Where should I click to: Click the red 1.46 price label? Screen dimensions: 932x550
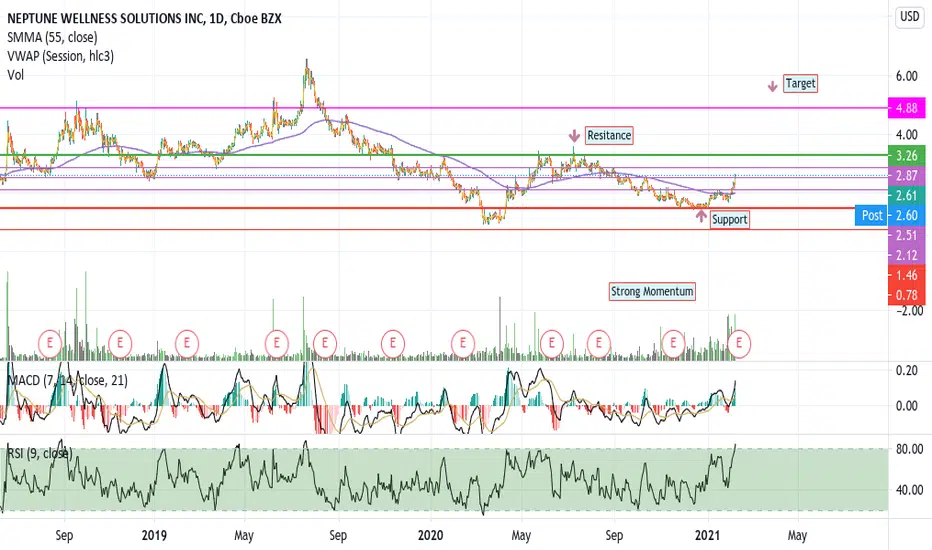tap(906, 275)
